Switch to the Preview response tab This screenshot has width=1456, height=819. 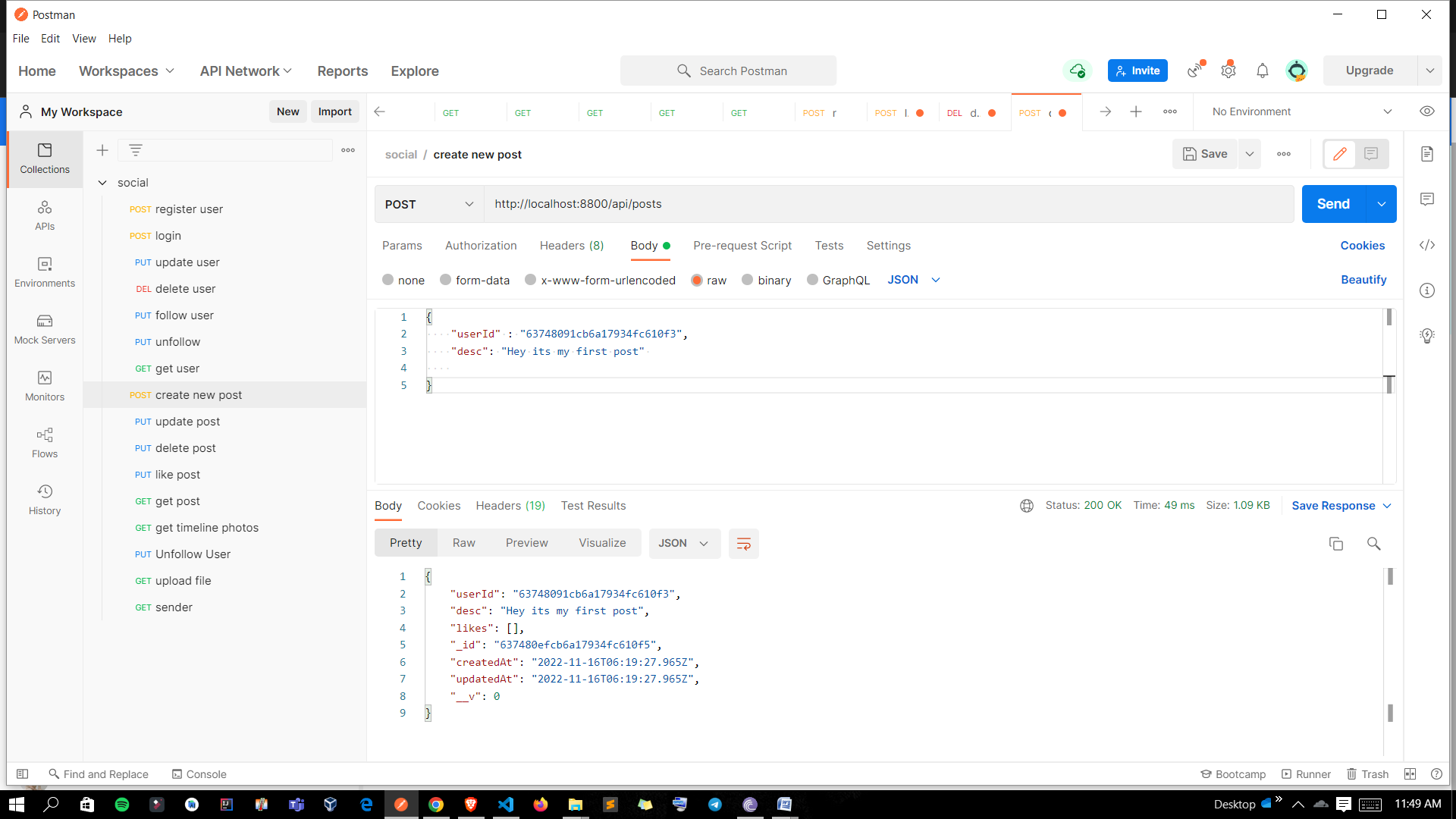(526, 542)
